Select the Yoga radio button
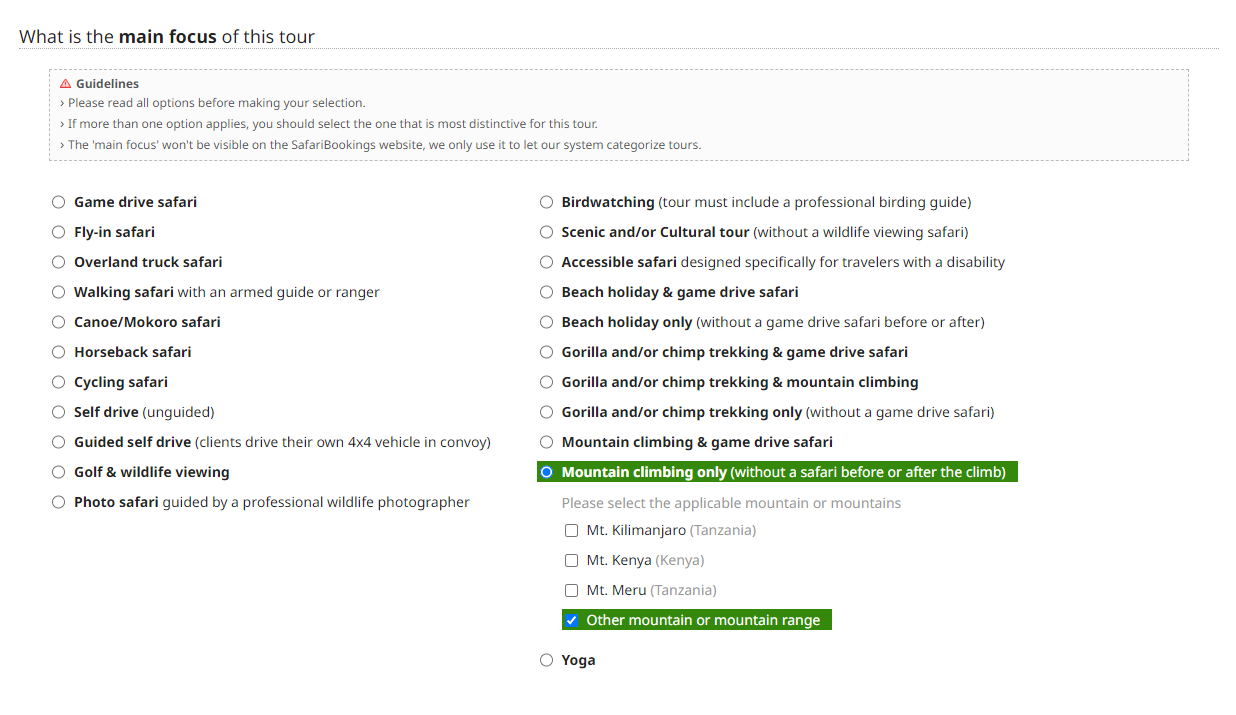 click(546, 660)
